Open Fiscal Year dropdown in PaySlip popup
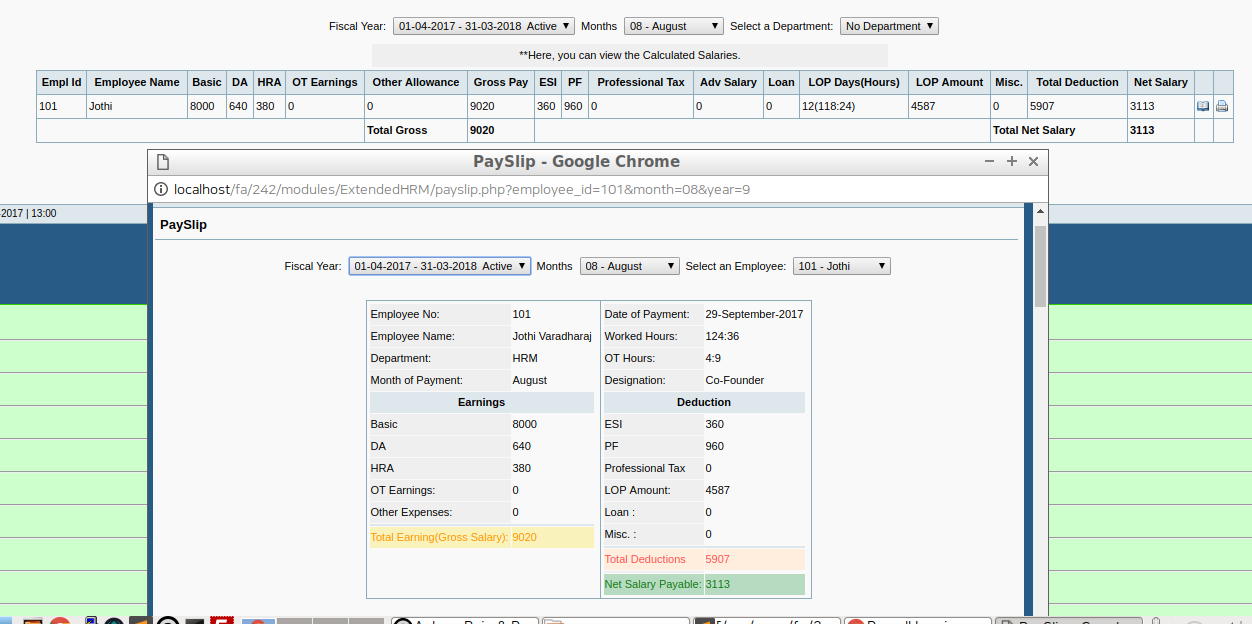Viewport: 1252px width, 624px height. tap(439, 266)
